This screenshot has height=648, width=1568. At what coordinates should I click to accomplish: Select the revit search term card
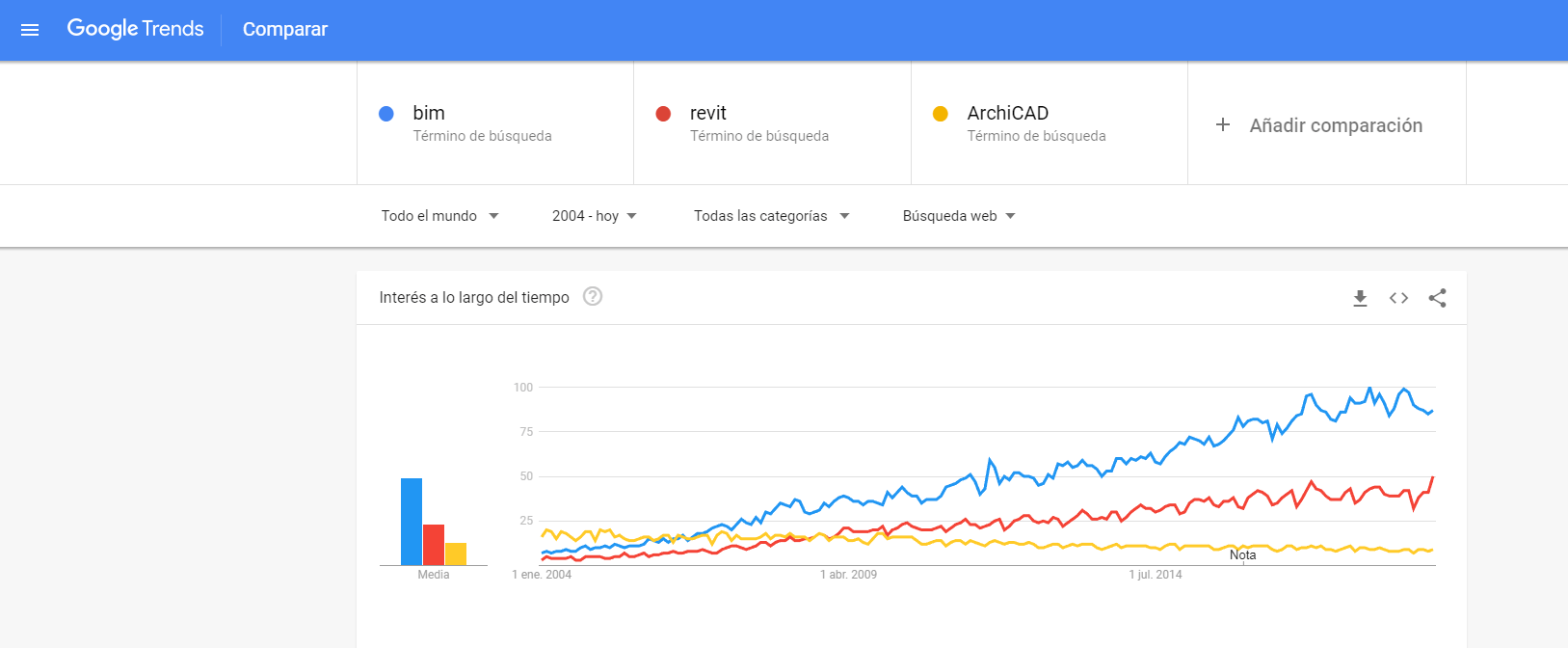[772, 123]
